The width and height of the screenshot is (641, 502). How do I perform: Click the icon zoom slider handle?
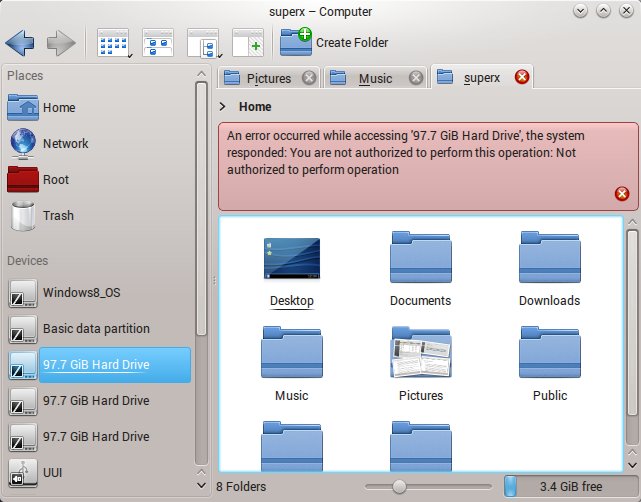point(399,486)
